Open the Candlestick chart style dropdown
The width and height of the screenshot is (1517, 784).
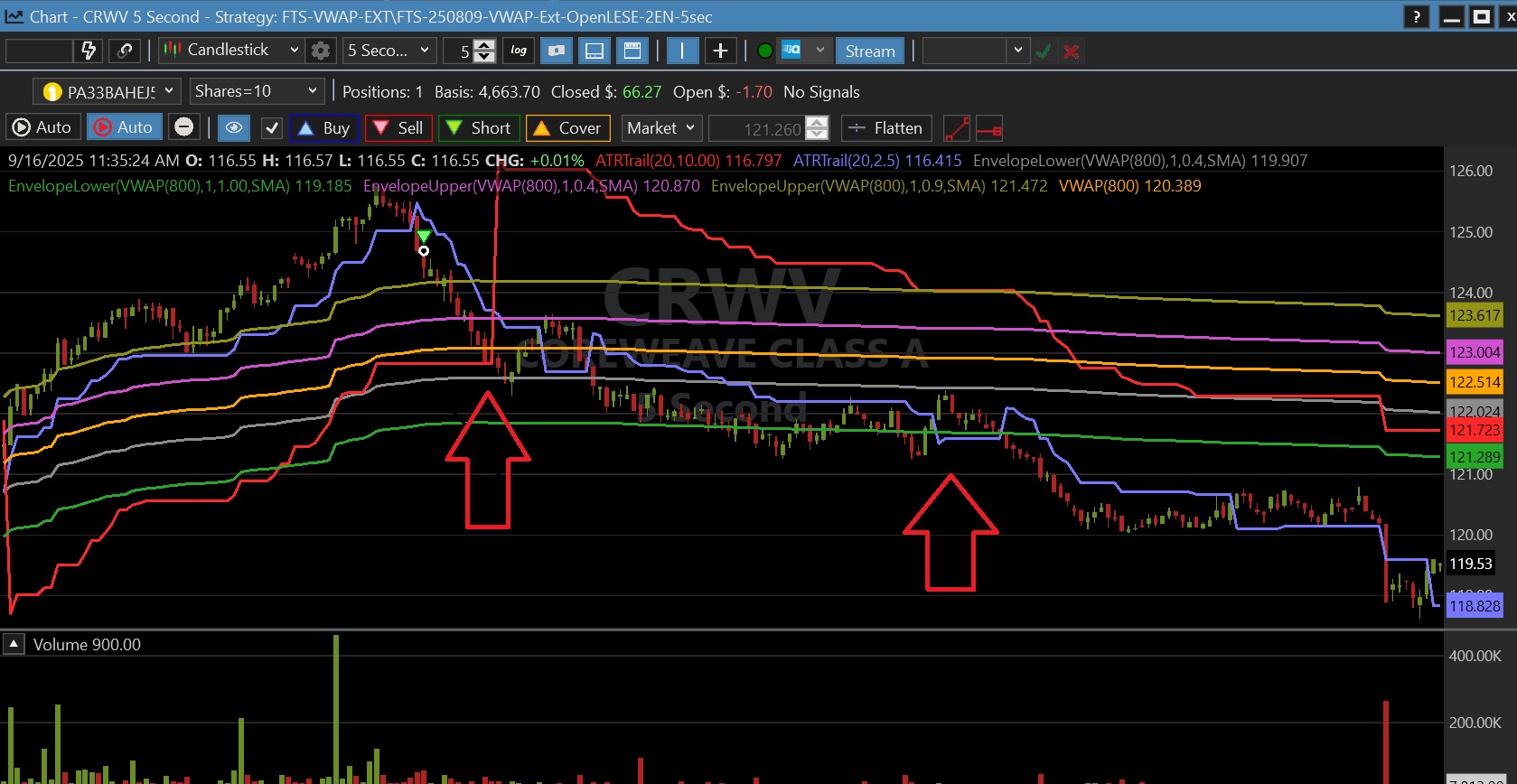point(230,51)
